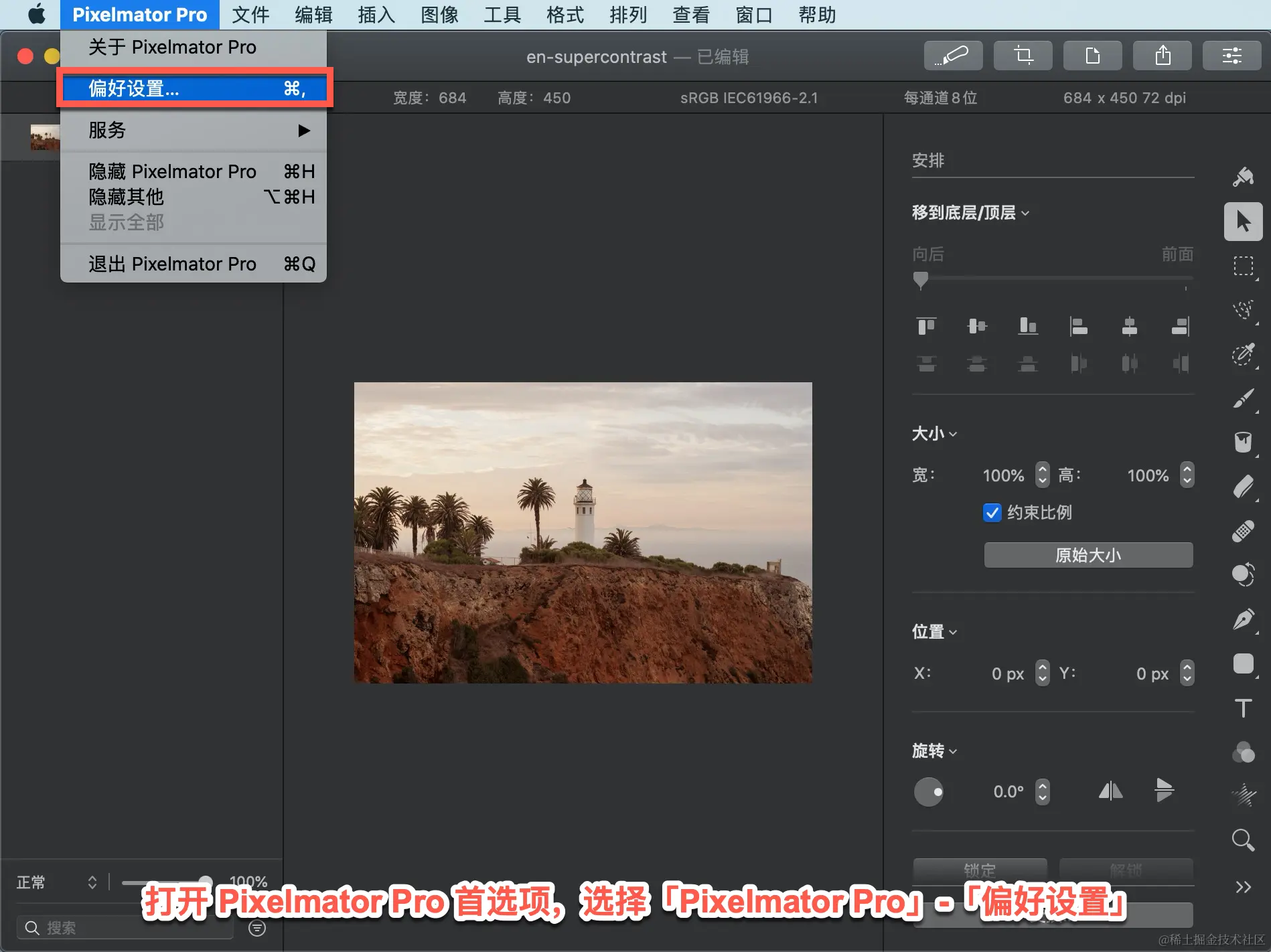
Task: Click the 向后/前面 arrange slider handle
Action: click(x=921, y=280)
